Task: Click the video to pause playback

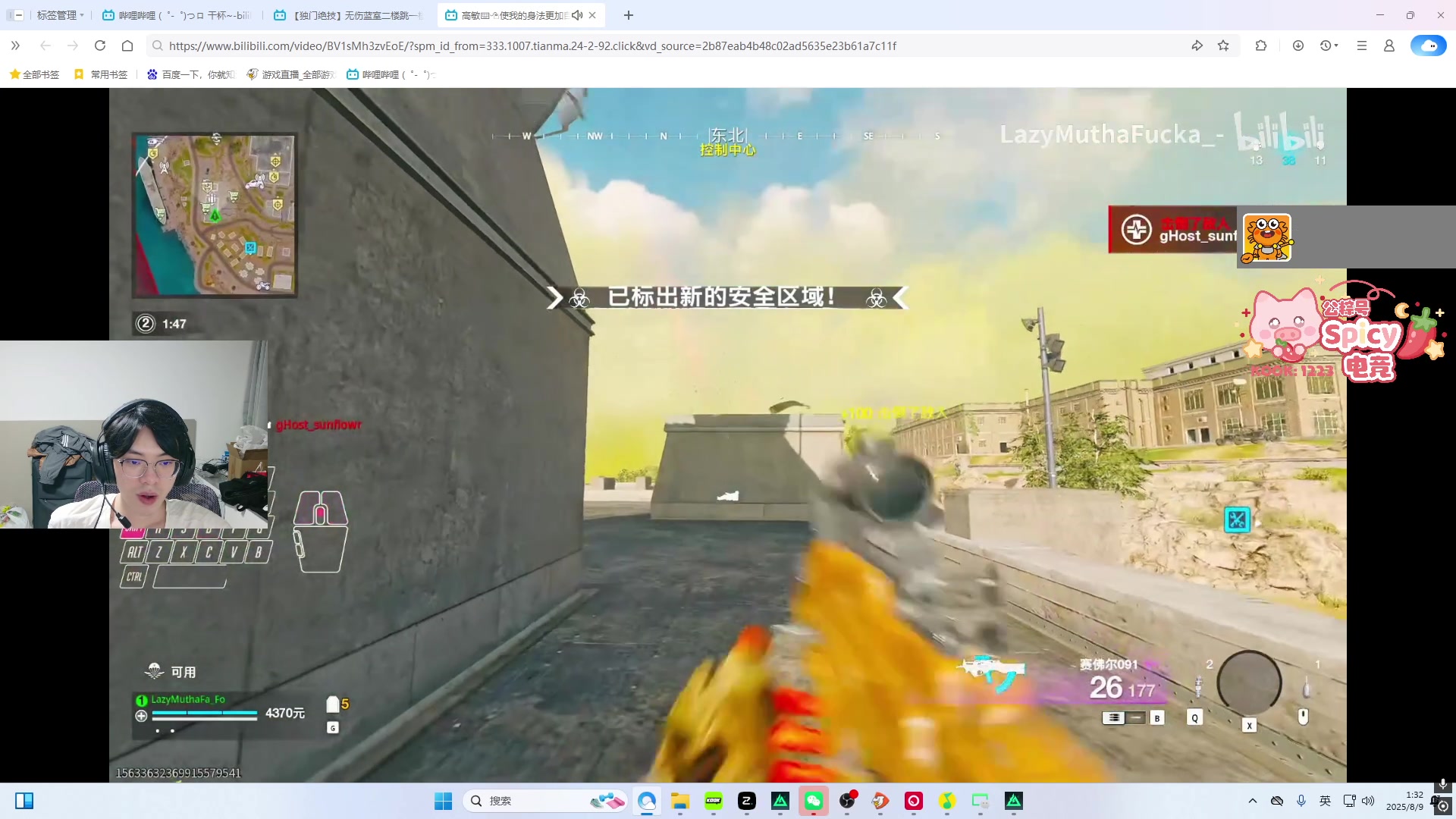Action: 728,435
